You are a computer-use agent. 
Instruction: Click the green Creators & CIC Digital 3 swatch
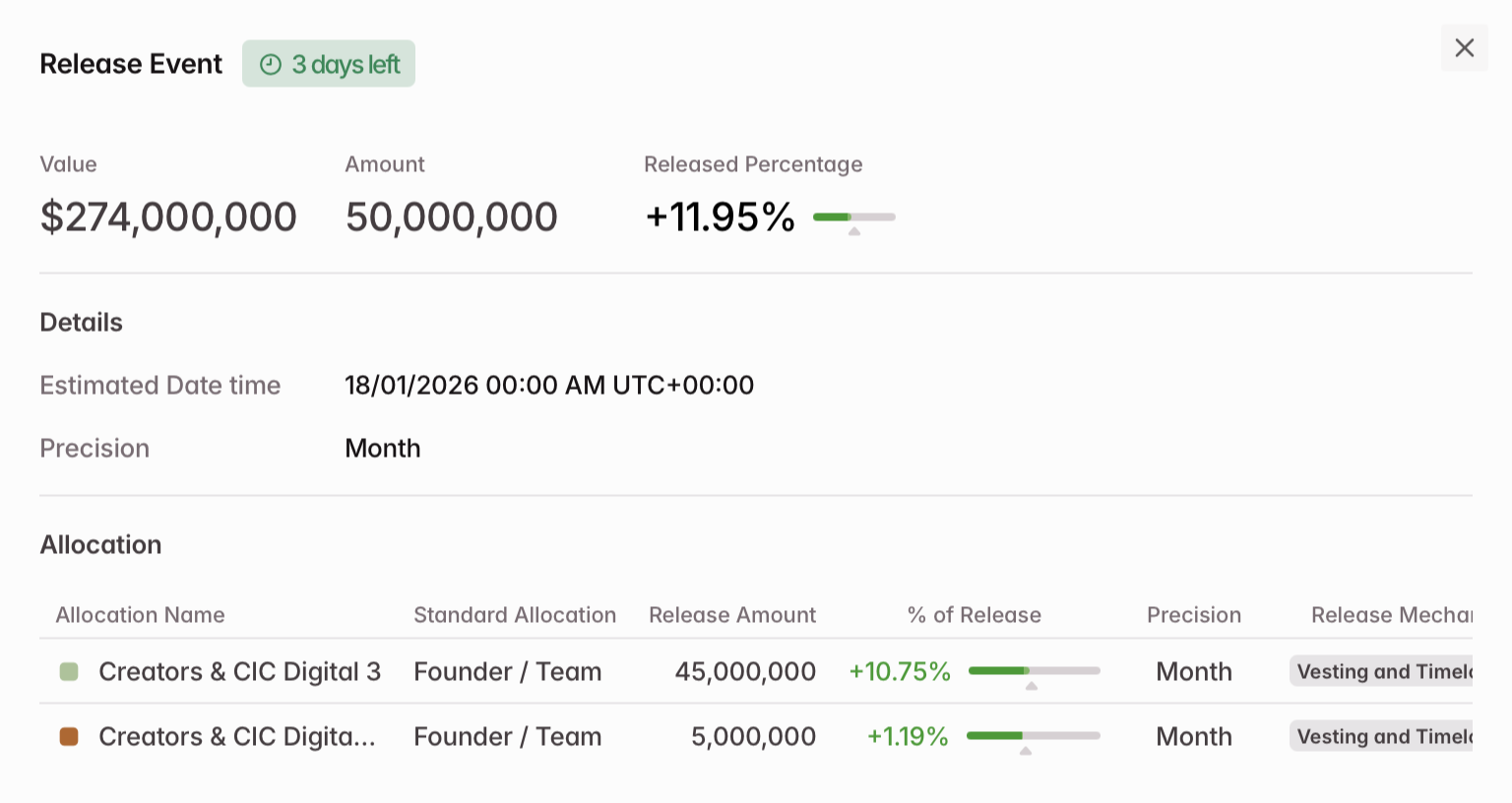click(69, 672)
